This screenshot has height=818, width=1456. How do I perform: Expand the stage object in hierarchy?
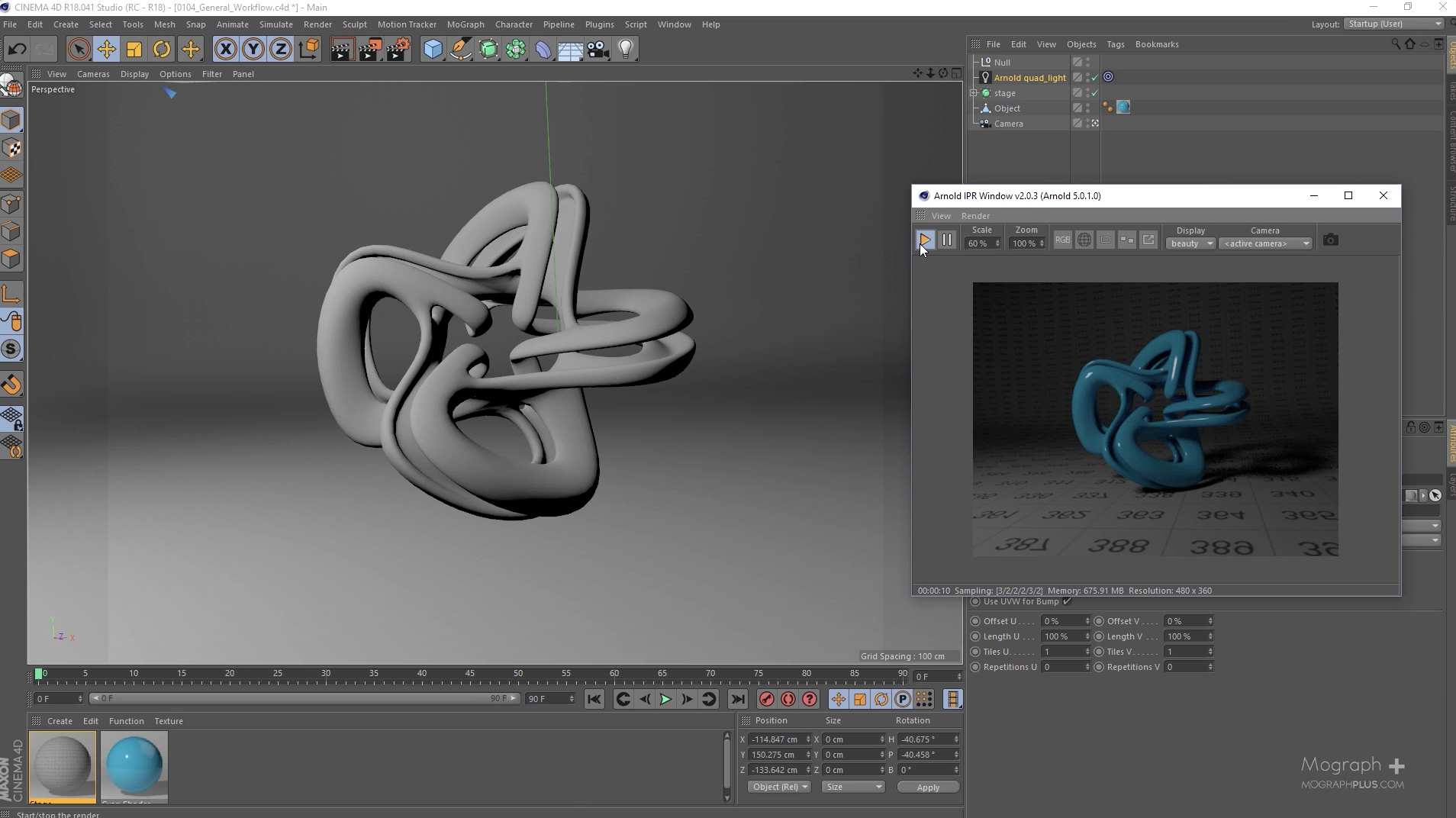click(974, 93)
